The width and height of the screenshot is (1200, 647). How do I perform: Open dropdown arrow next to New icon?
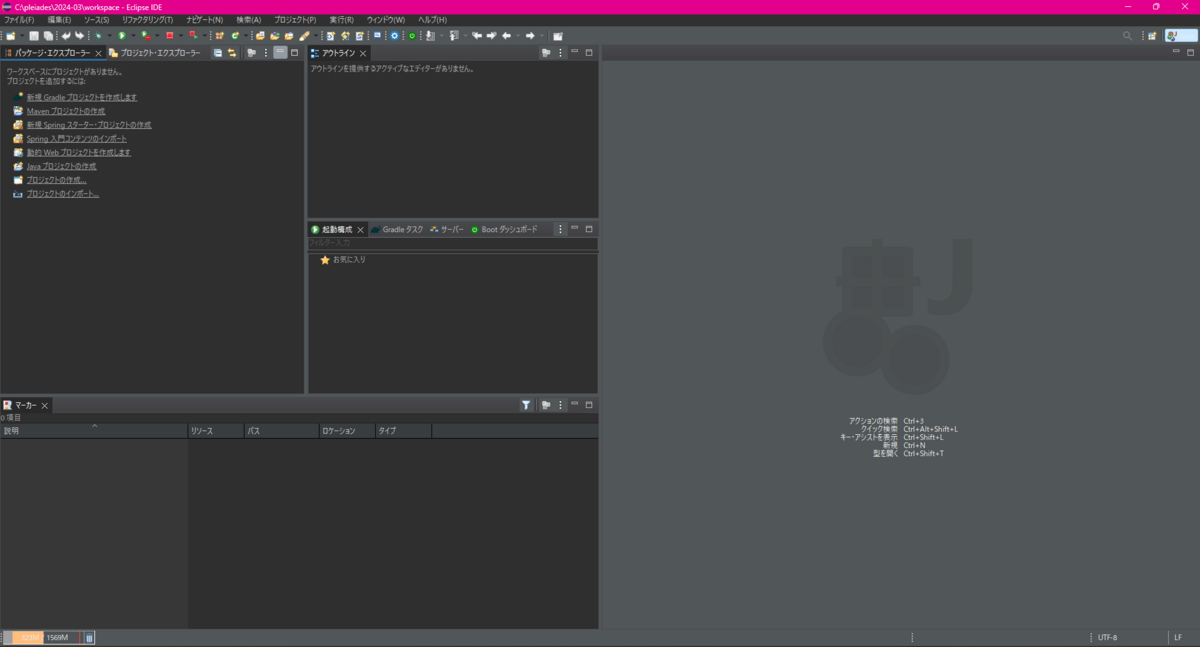coord(20,36)
